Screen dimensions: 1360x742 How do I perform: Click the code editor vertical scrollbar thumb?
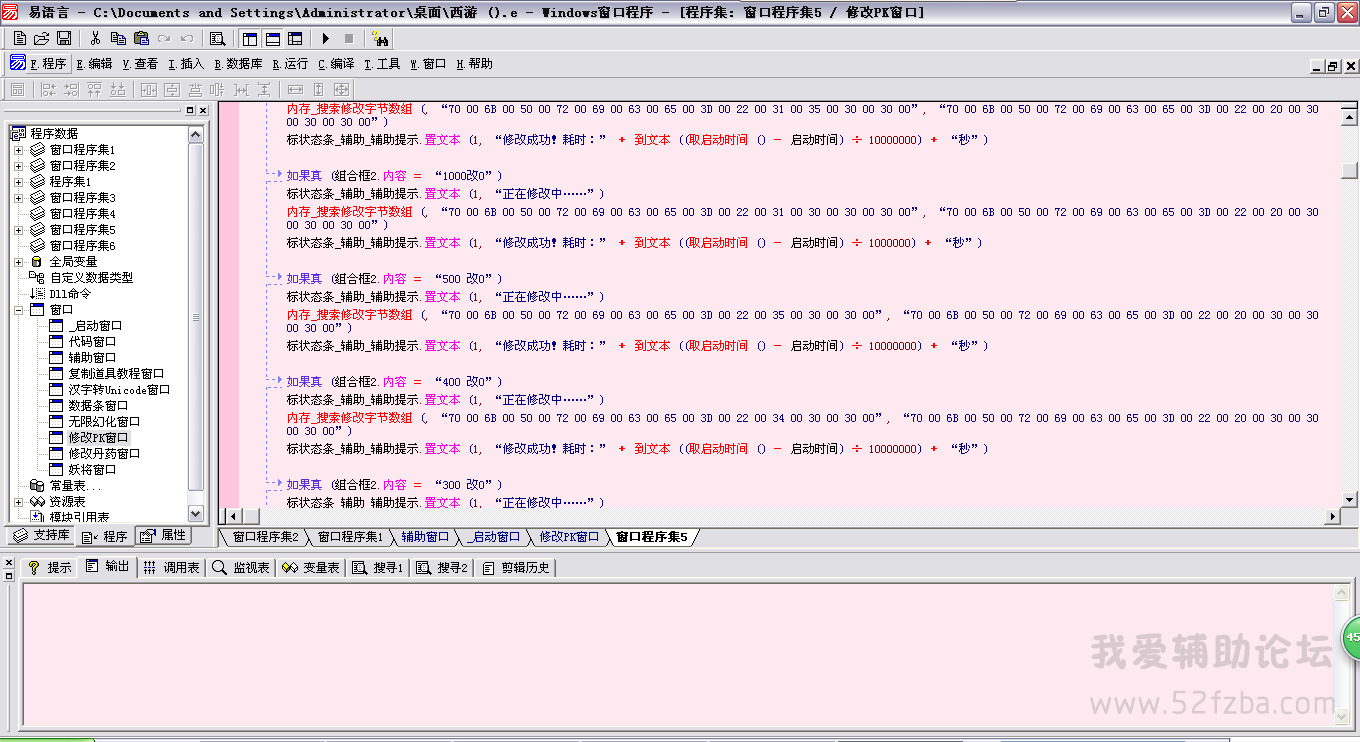pos(1350,170)
